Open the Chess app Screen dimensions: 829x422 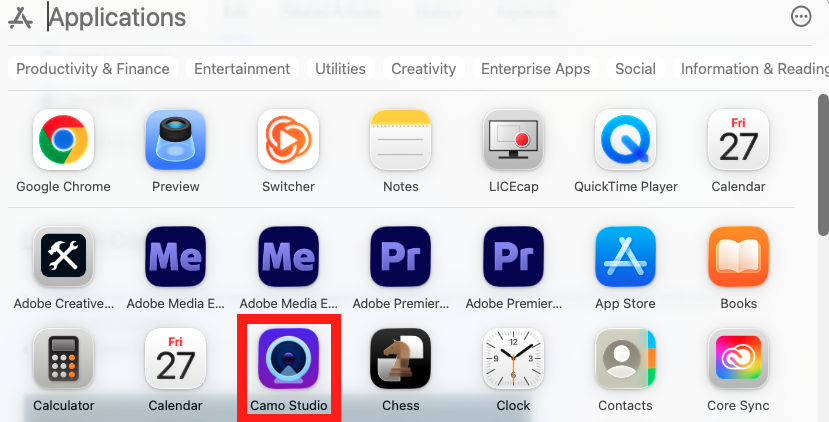click(401, 359)
